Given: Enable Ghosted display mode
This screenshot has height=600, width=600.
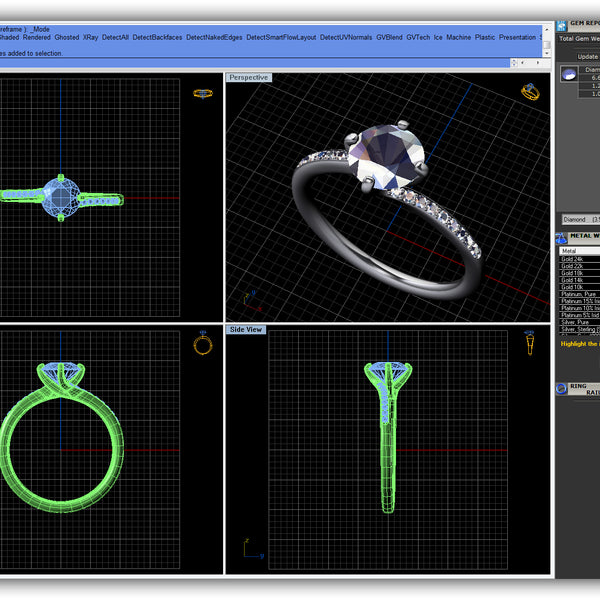Looking at the screenshot, I should (66, 37).
